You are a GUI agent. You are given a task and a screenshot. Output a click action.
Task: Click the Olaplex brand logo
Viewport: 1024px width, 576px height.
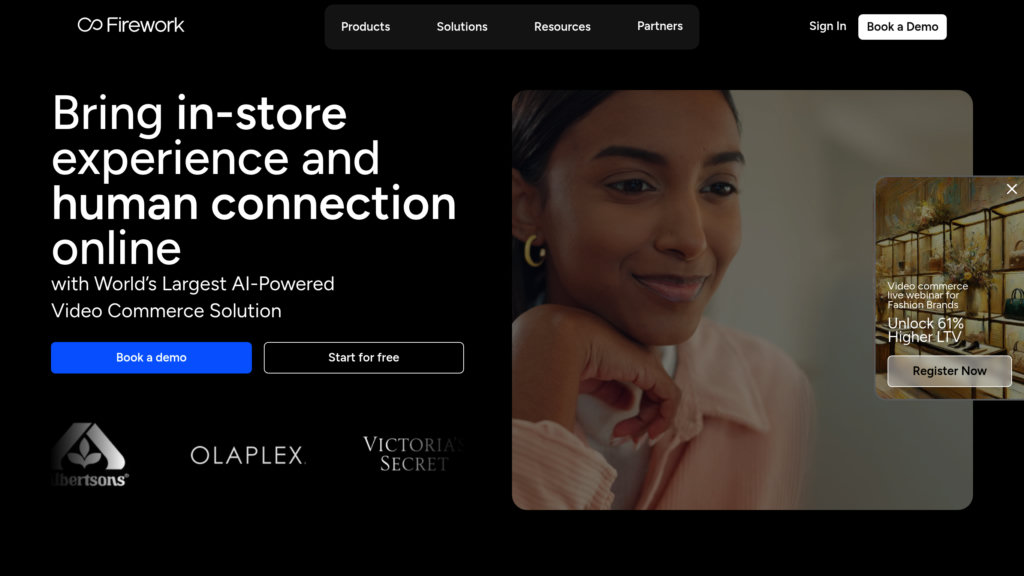click(248, 455)
